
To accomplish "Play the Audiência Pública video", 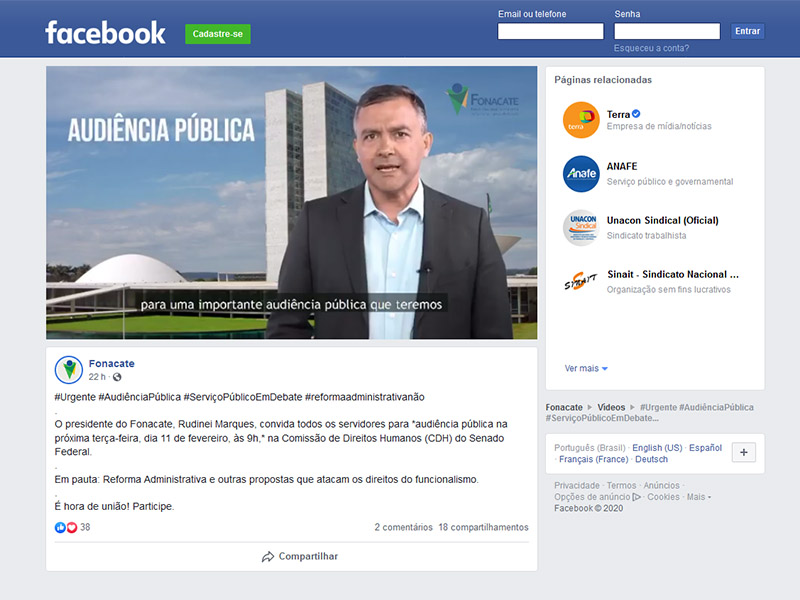I will [291, 203].
